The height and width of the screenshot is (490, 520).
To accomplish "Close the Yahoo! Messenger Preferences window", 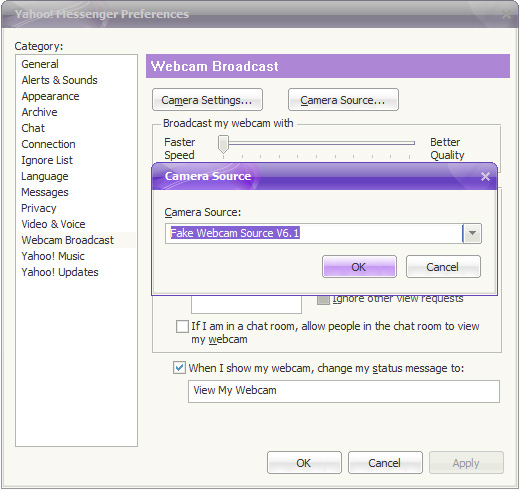I will point(506,14).
